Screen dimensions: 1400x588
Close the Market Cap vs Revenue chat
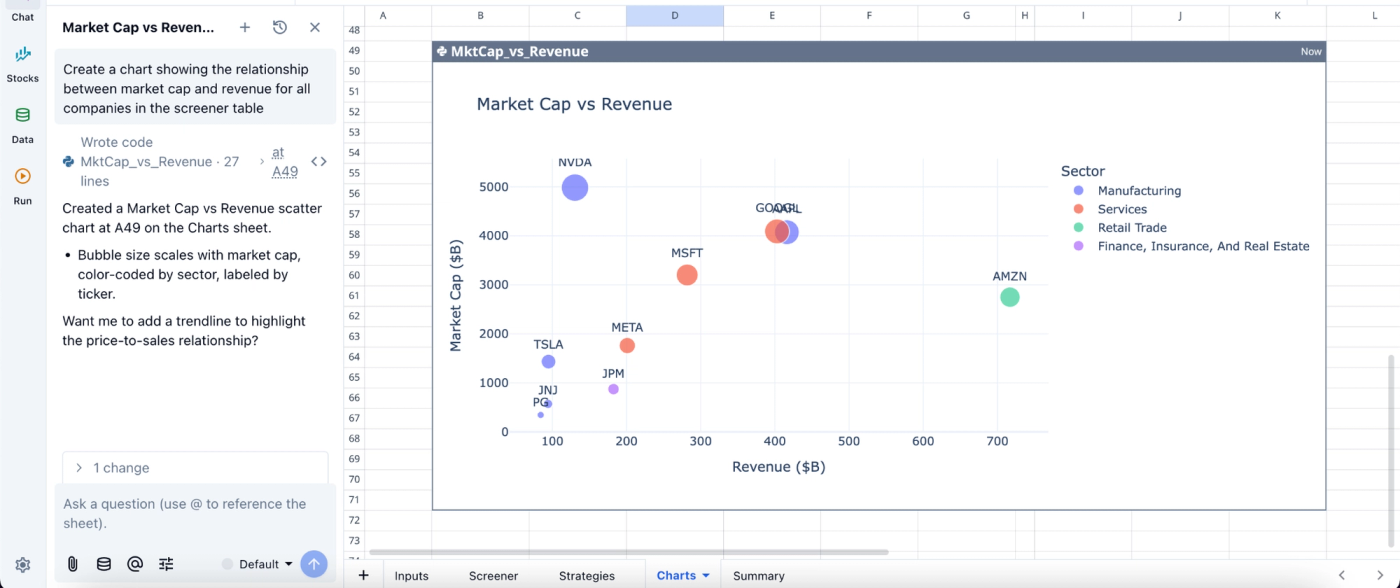[315, 28]
